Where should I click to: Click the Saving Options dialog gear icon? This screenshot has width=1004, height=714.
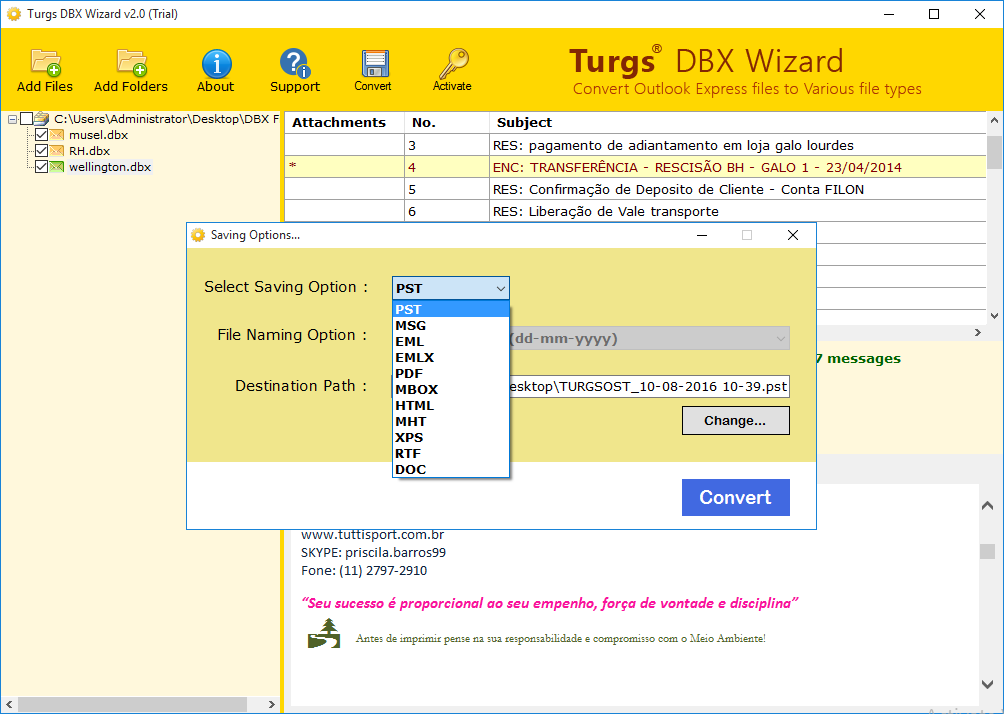pos(198,235)
